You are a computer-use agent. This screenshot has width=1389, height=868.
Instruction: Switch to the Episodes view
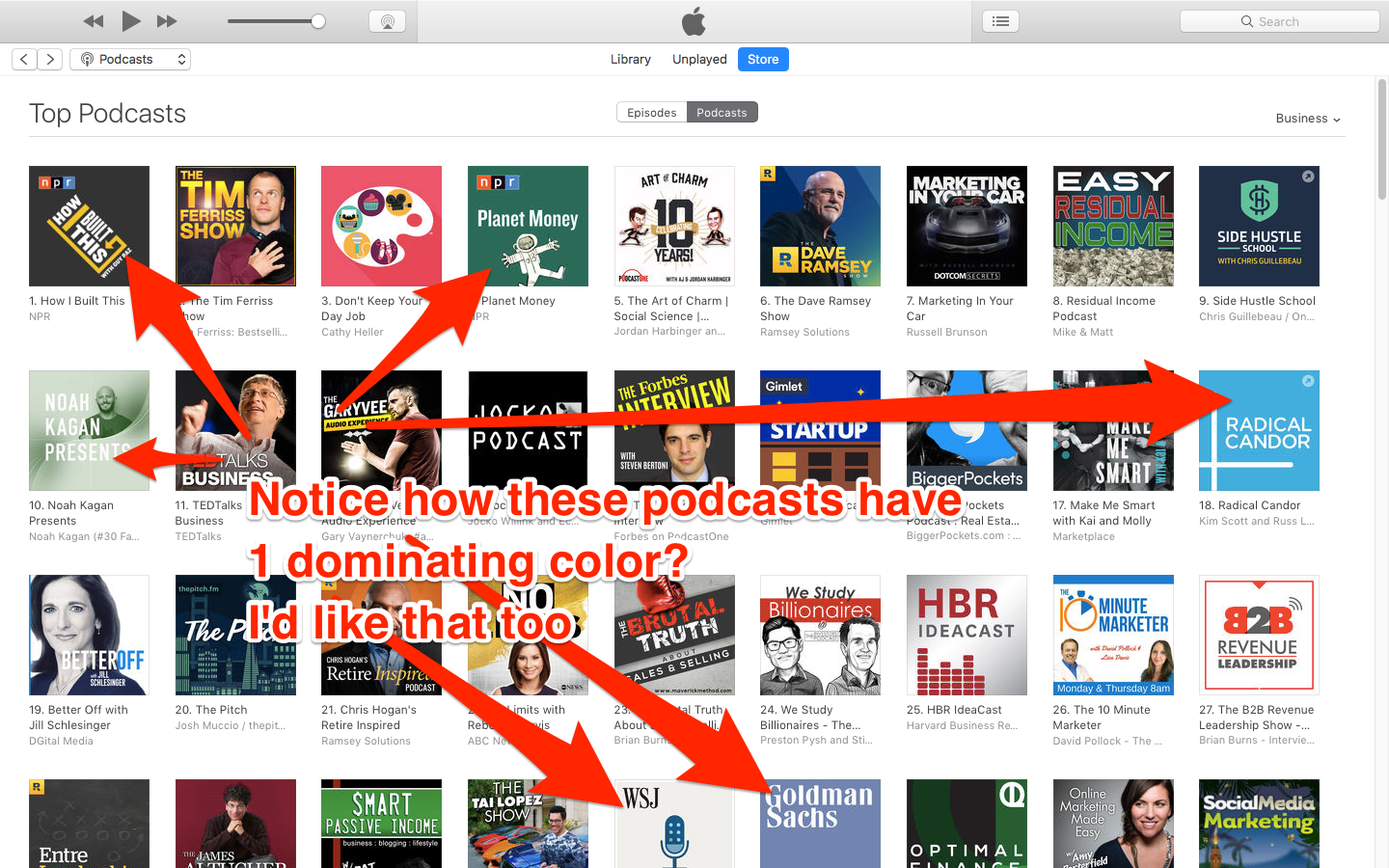pyautogui.click(x=651, y=113)
